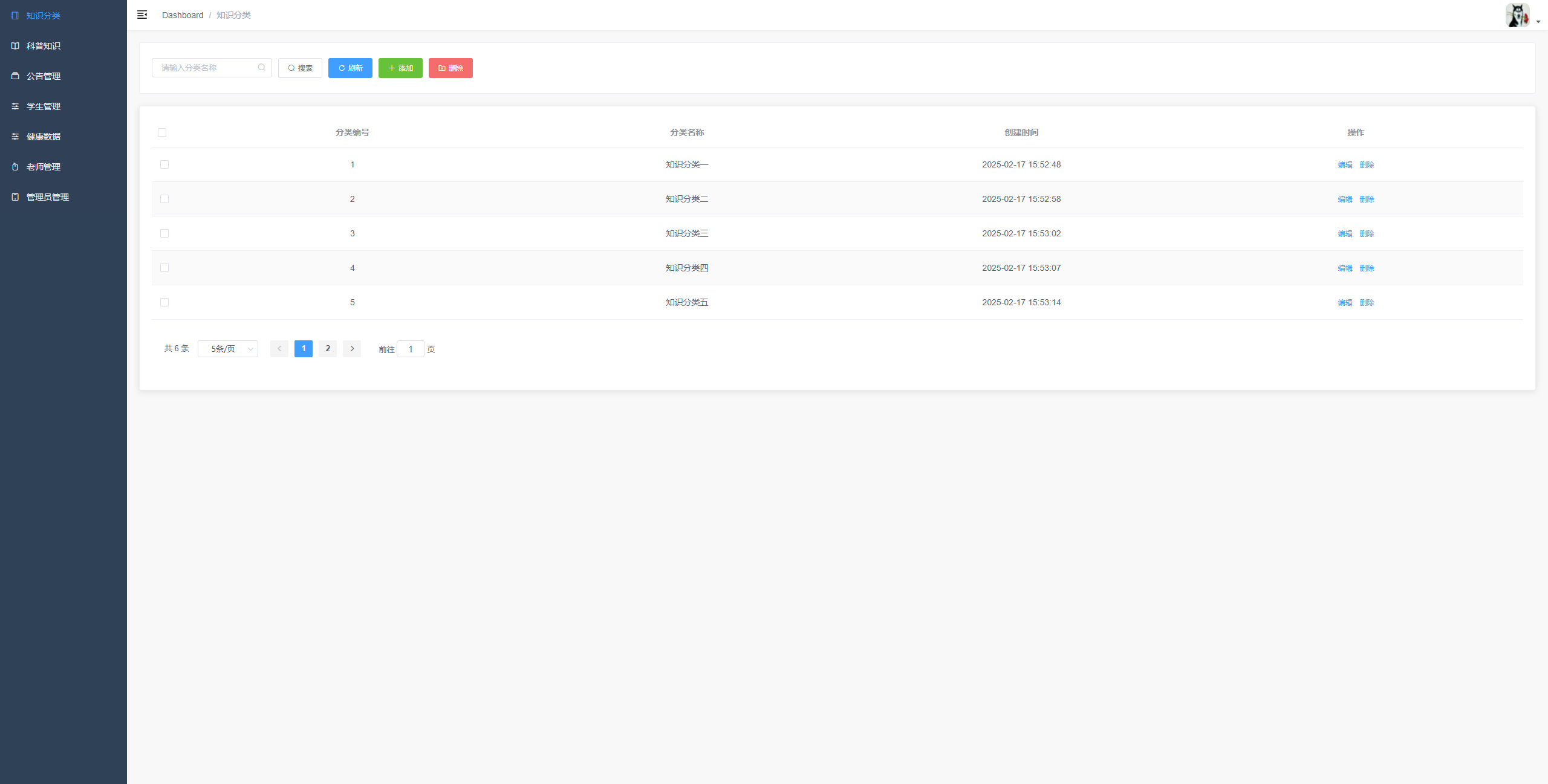Viewport: 1548px width, 784px height.
Task: Click 编辑 for 知识分类二
Action: [1345, 199]
